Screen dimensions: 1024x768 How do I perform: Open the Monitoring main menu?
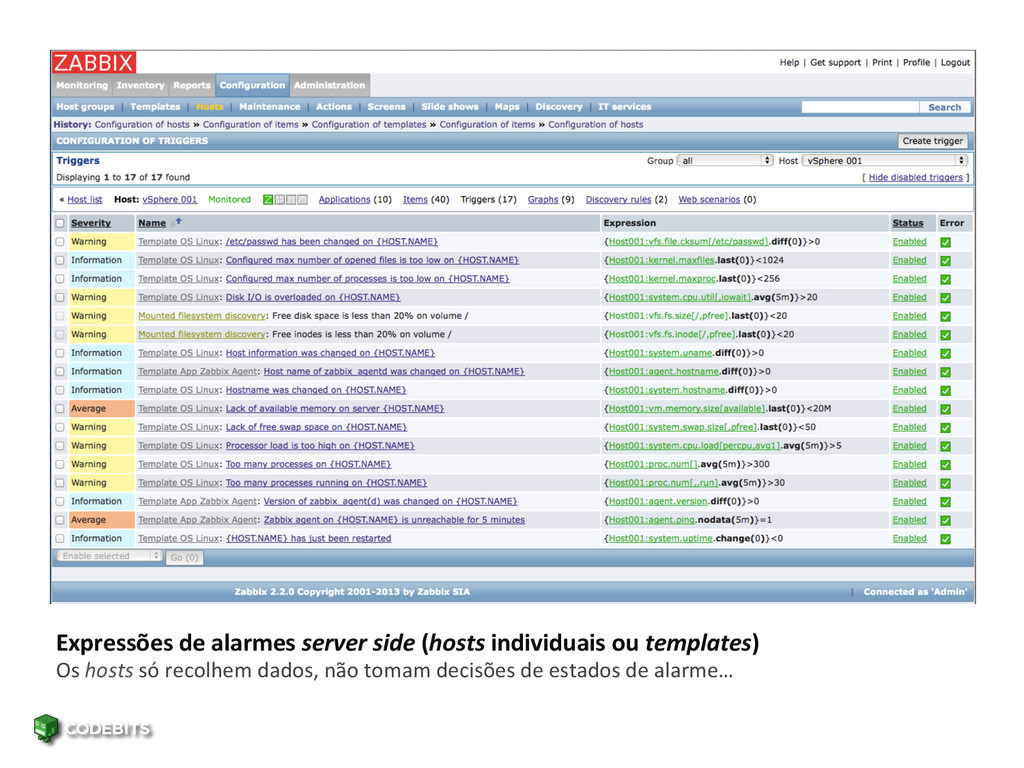82,85
